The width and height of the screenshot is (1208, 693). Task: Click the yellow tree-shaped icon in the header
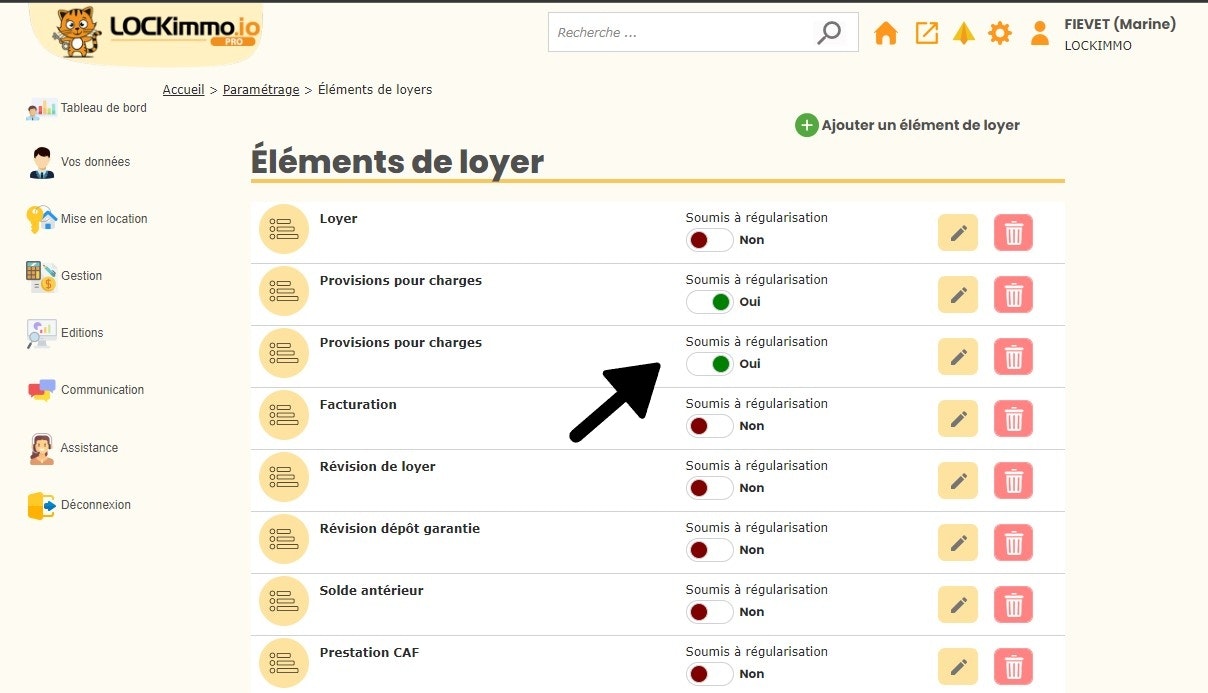[x=963, y=33]
